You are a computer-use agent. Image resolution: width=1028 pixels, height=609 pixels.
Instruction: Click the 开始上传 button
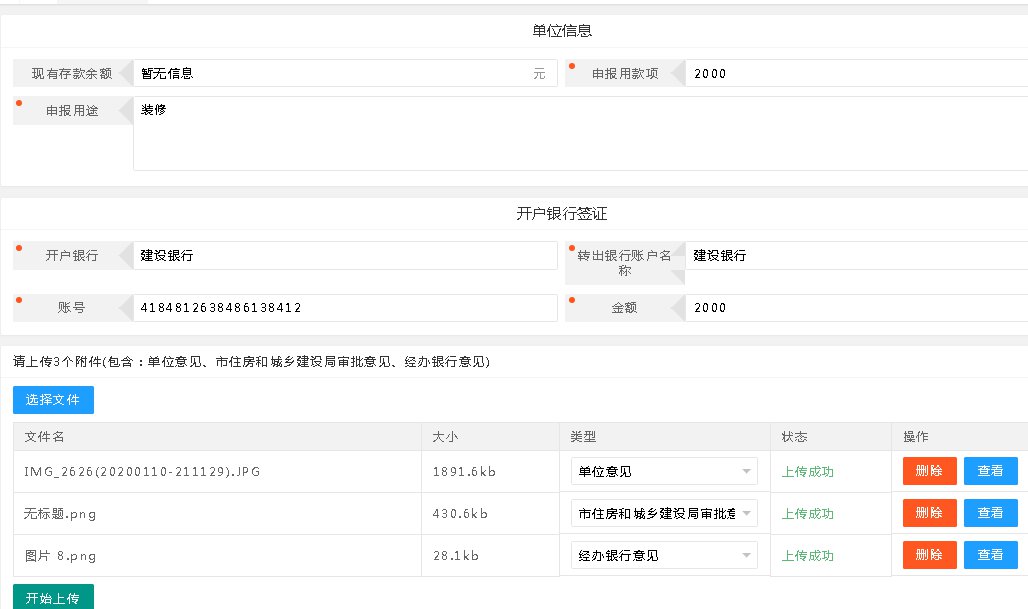(x=53, y=597)
